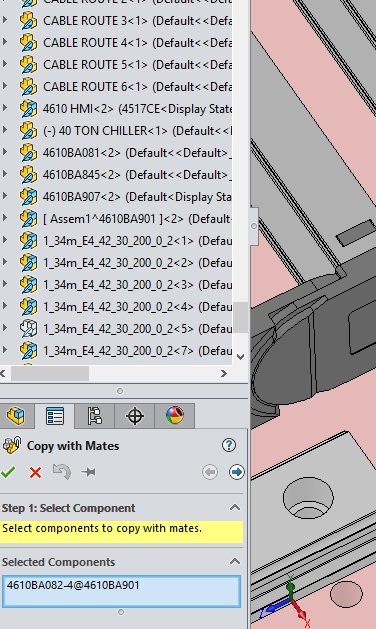This screenshot has height=629, width=376.
Task: Confirm Copy with Mates with green checkmark
Action: click(x=8, y=472)
